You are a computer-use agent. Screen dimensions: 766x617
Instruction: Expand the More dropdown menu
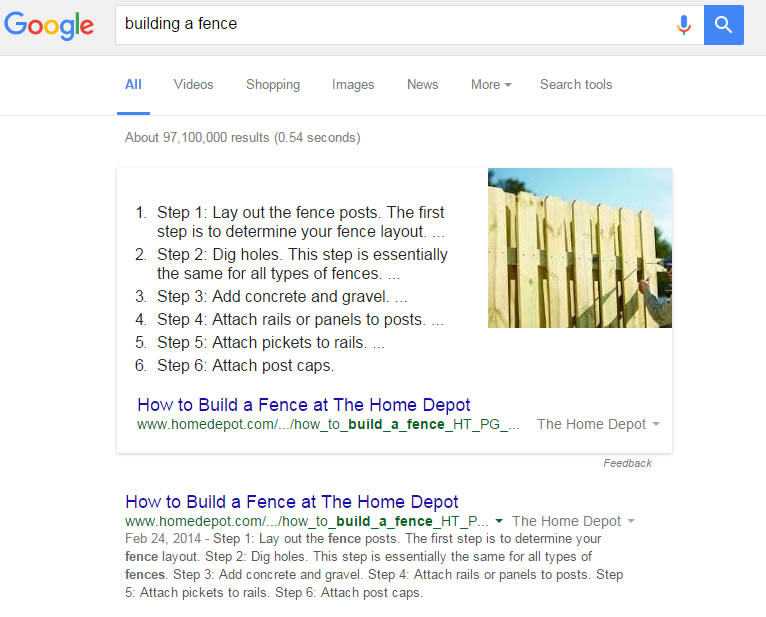coord(490,85)
